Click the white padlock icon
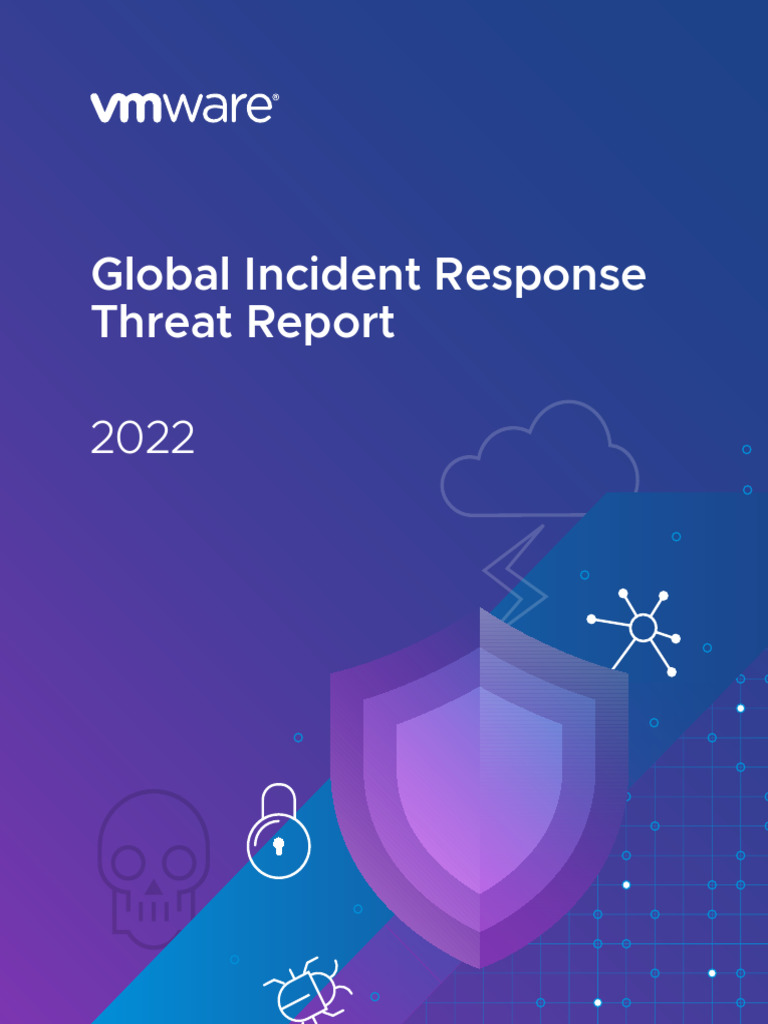The image size is (768, 1024). [279, 831]
